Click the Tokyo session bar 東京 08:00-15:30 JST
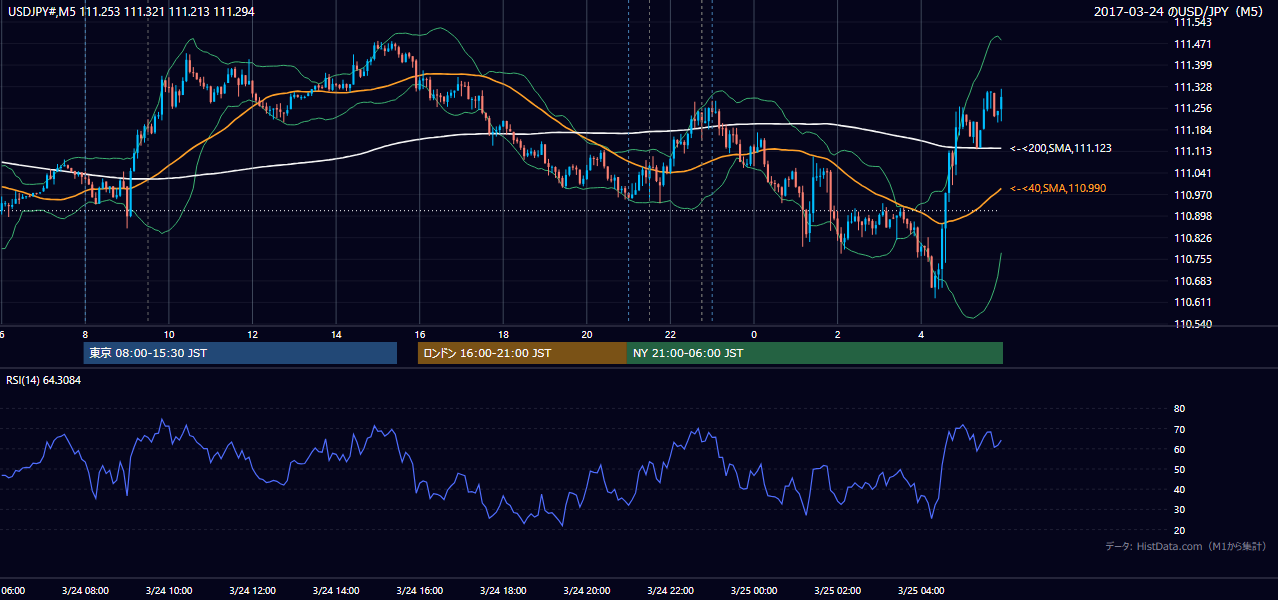Image resolution: width=1278 pixels, height=600 pixels. [240, 353]
